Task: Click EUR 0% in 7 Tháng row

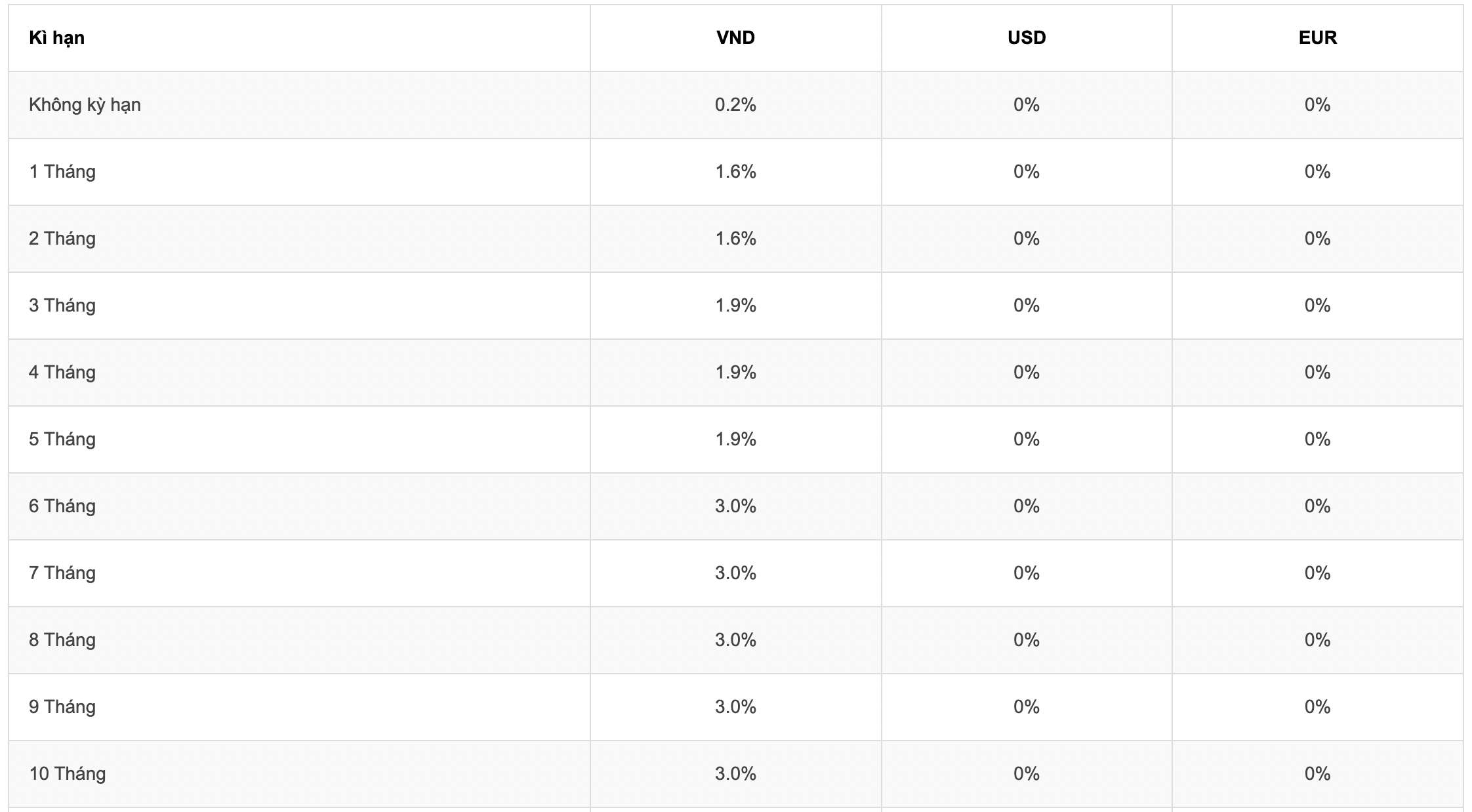Action: click(x=1317, y=573)
